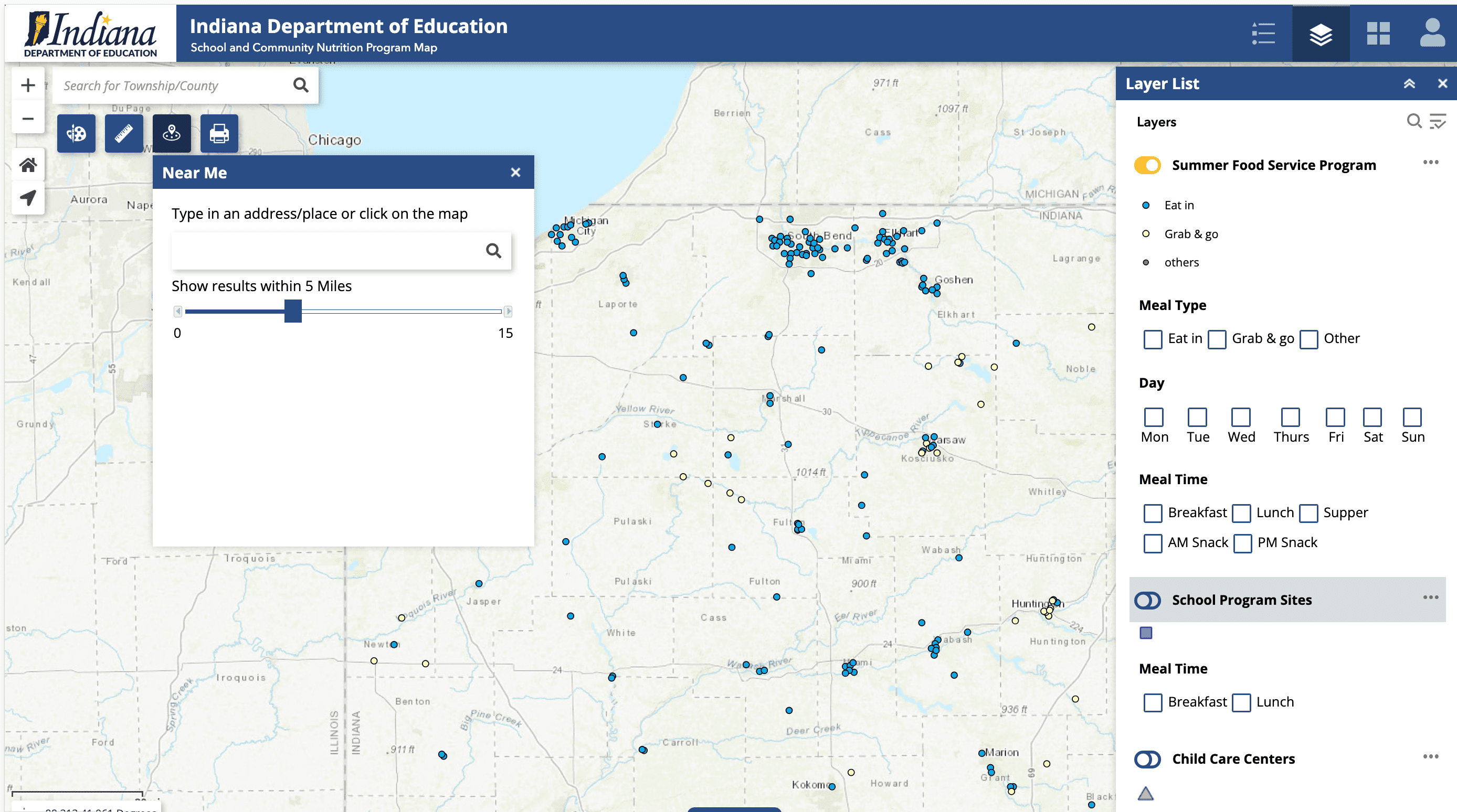Image resolution: width=1457 pixels, height=812 pixels.
Task: Open the palette widget tool icon
Action: [x=76, y=133]
